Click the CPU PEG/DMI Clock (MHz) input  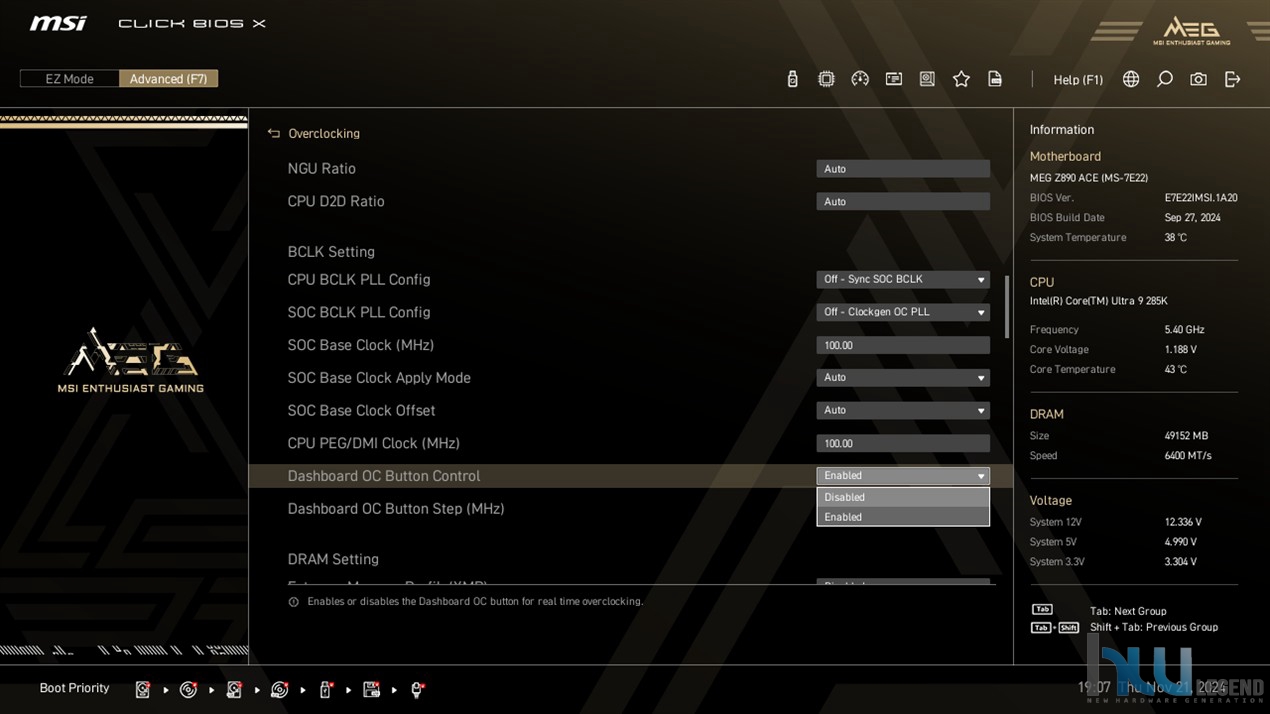pos(903,443)
